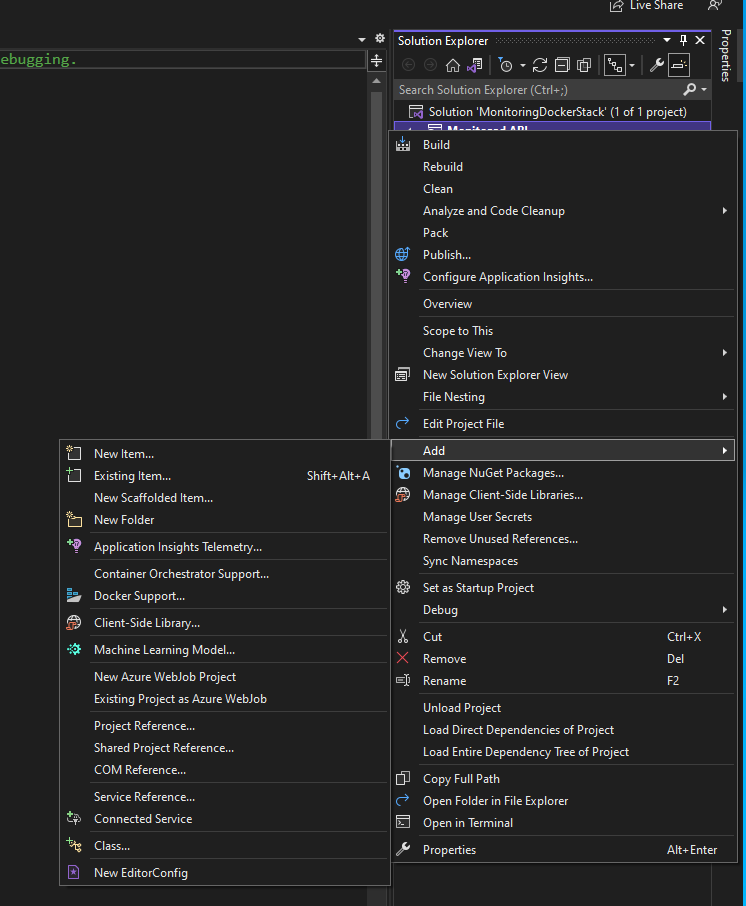This screenshot has width=746, height=906.
Task: Expand the Debug submenu
Action: (x=563, y=610)
